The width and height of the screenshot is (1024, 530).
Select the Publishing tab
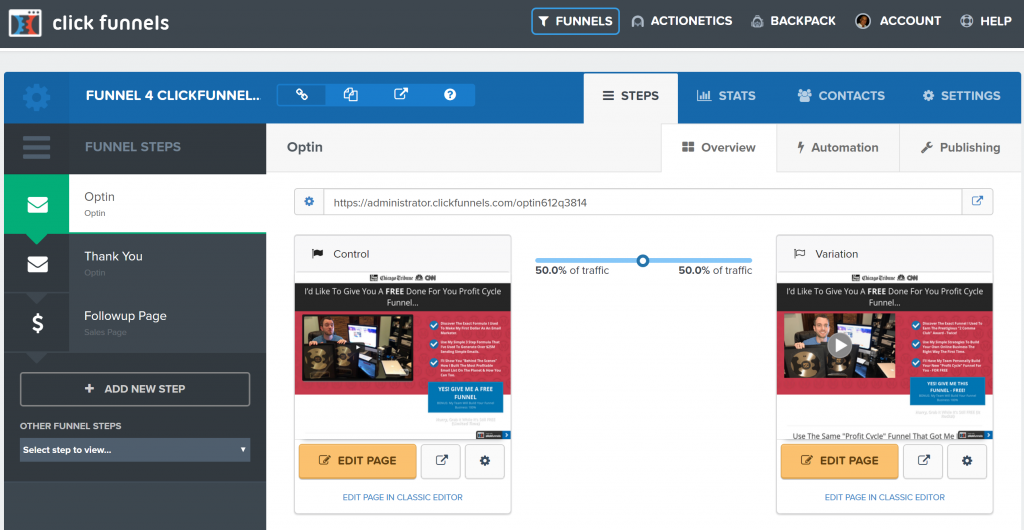pos(961,148)
